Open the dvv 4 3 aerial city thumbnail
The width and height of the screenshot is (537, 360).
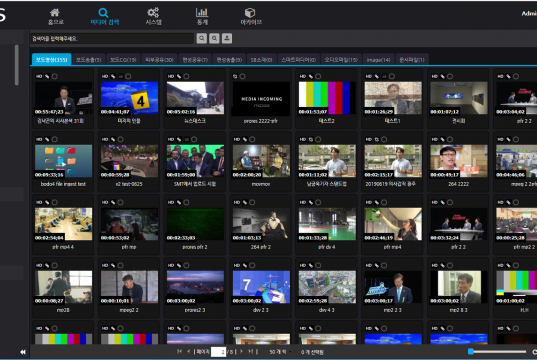point(327,287)
